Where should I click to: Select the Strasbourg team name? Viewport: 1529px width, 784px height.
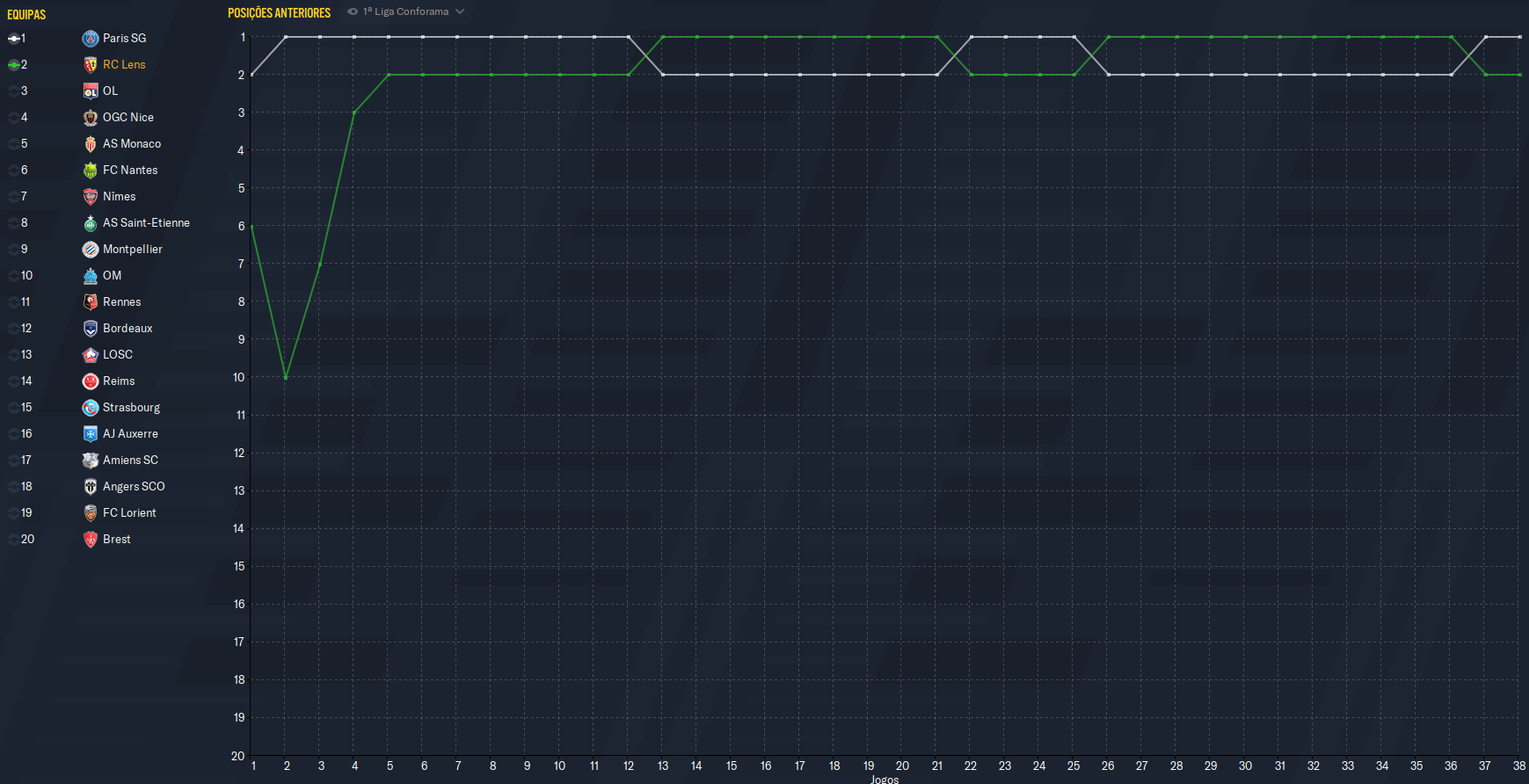[x=132, y=408]
